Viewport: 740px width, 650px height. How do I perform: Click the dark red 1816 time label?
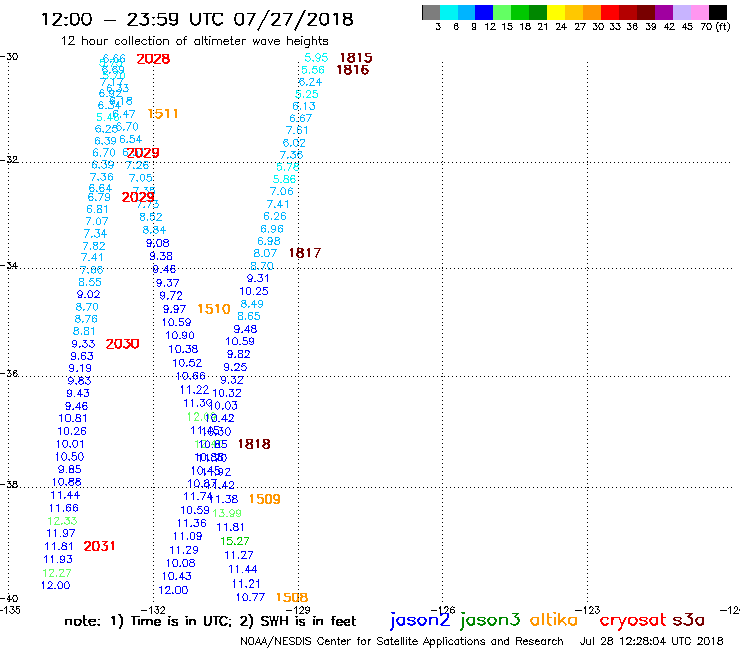point(353,70)
